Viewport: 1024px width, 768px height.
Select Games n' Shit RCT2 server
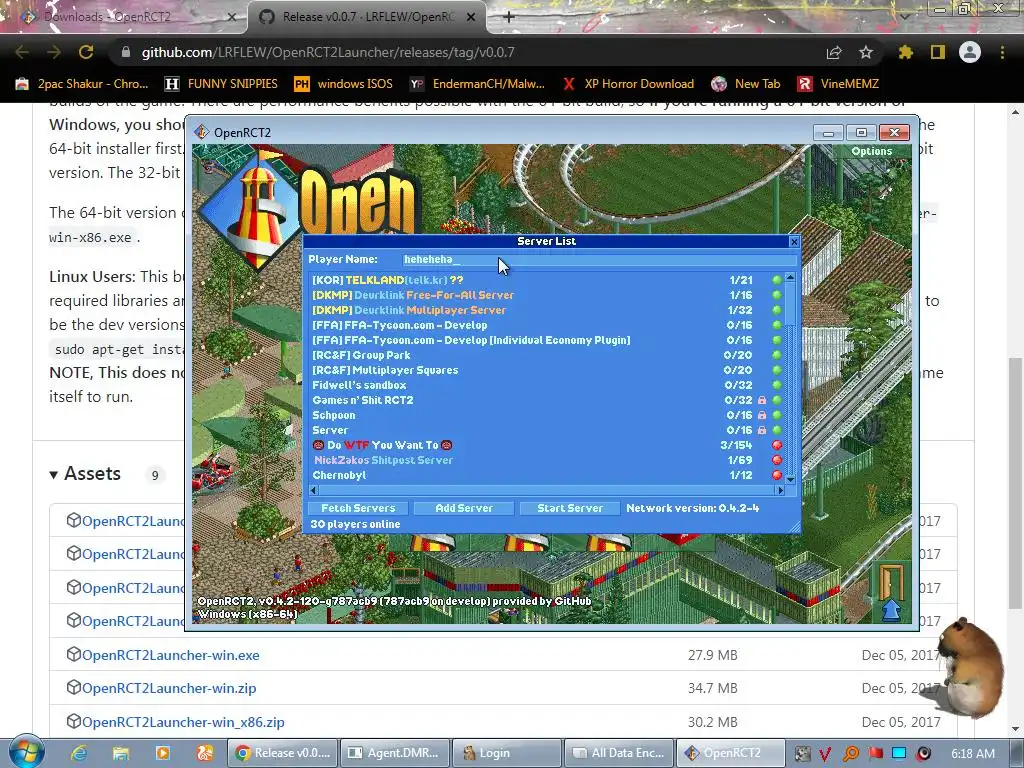coord(546,400)
